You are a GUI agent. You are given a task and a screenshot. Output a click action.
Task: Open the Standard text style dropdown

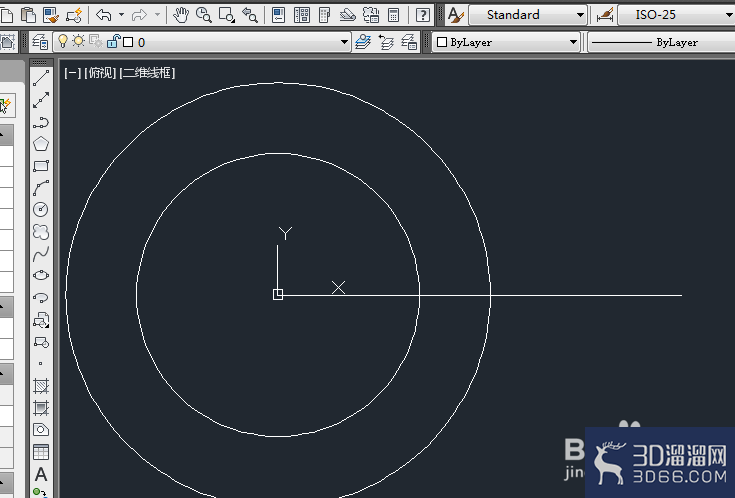[x=528, y=15]
